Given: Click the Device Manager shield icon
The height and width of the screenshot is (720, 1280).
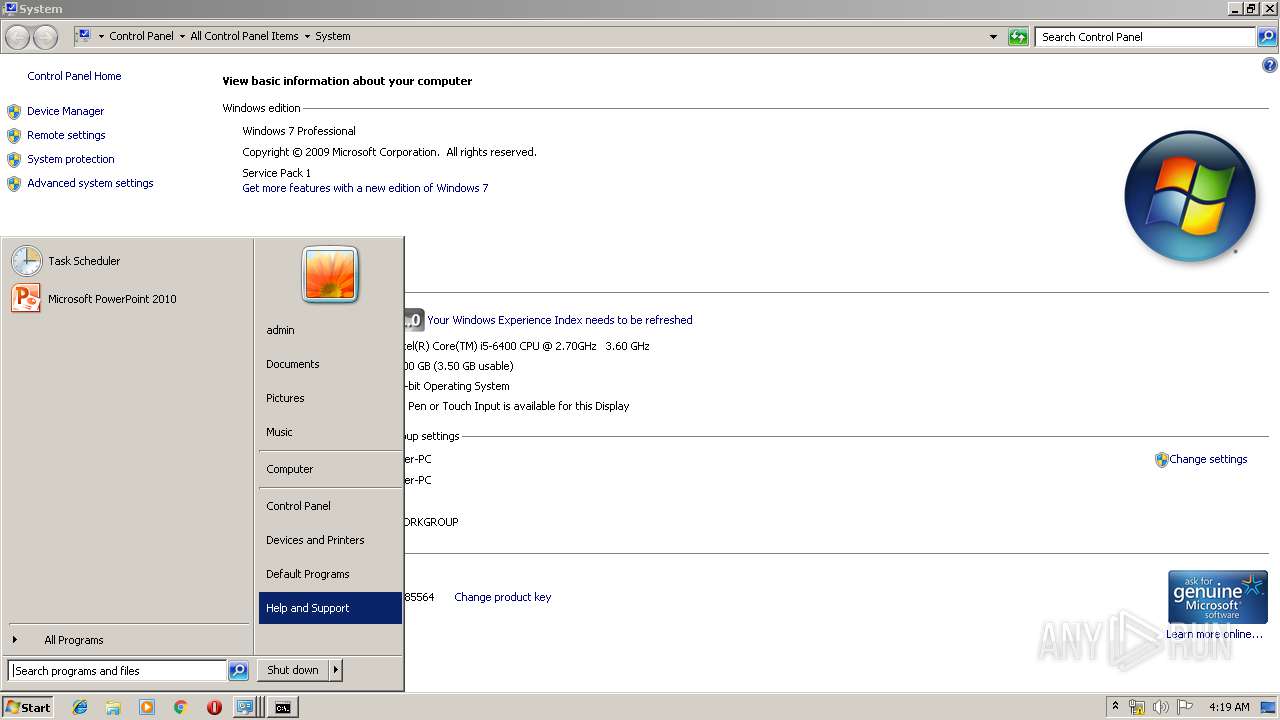Looking at the screenshot, I should coord(14,111).
